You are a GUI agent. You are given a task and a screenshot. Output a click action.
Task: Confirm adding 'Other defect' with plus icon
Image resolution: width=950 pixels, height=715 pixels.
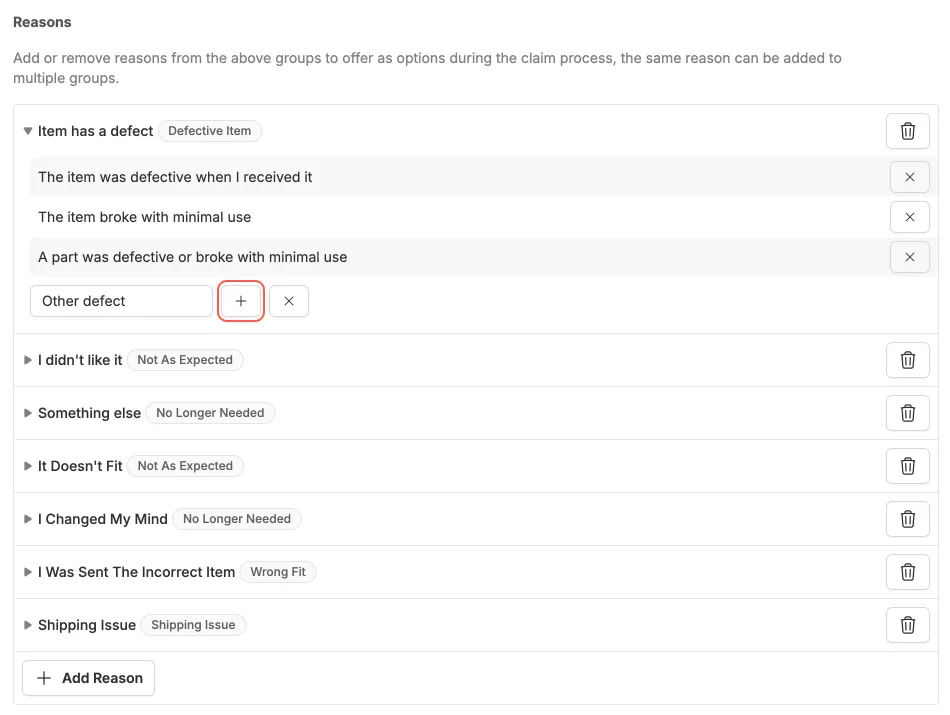(241, 301)
